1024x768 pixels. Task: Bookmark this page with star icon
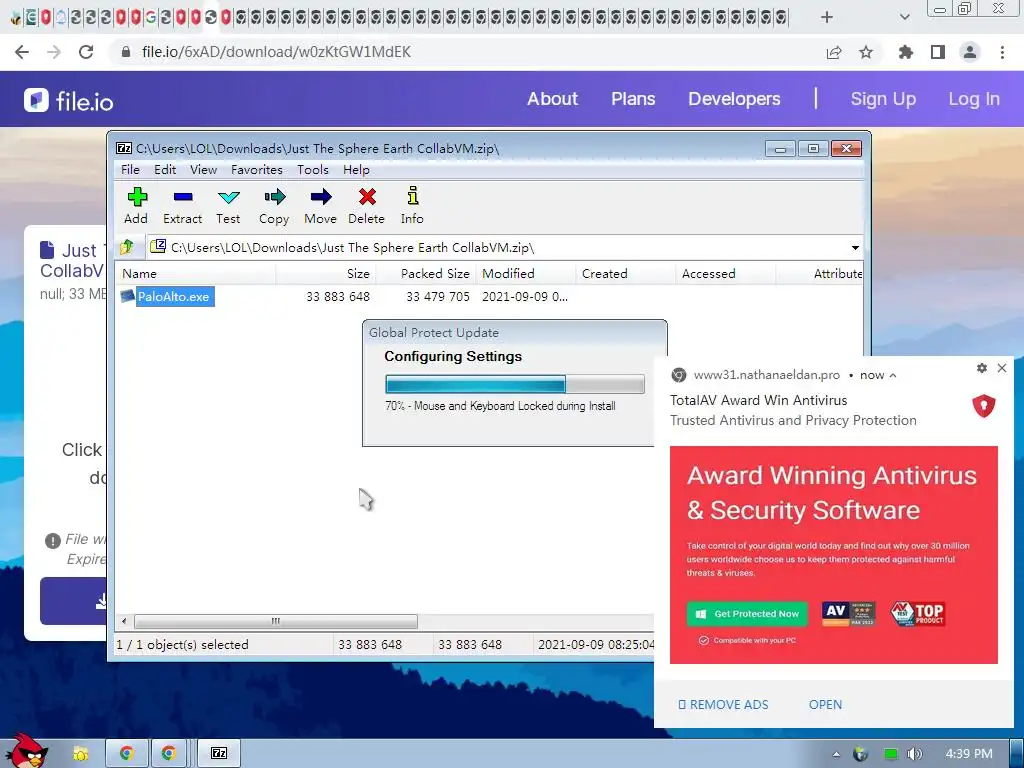(865, 52)
